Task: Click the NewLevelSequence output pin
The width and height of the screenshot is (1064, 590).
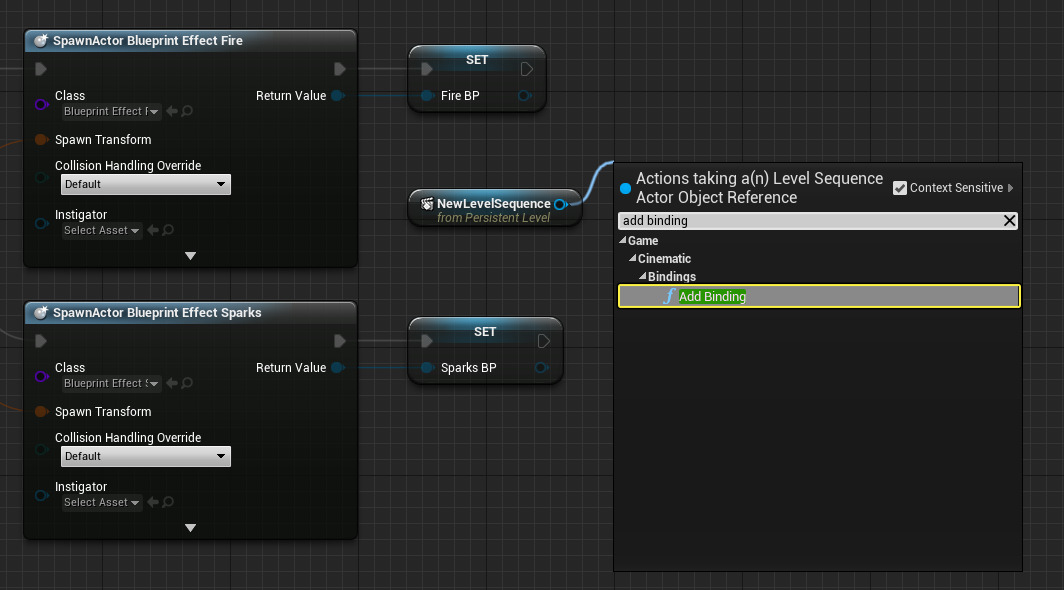Action: 560,204
